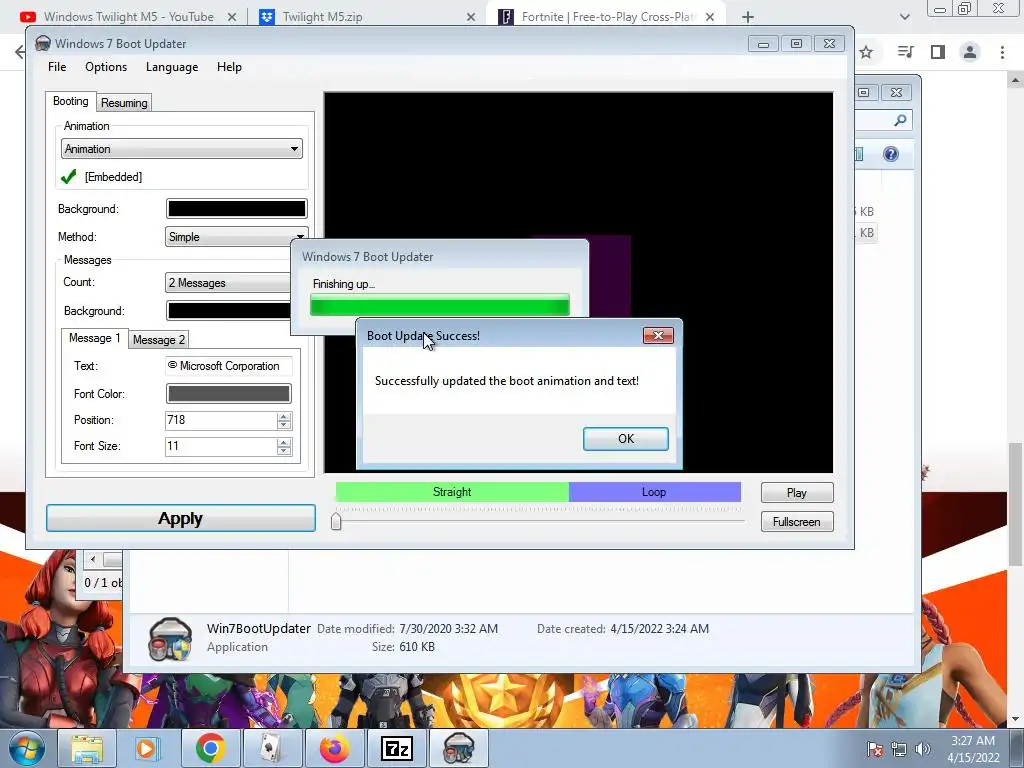
Task: Click the blue Loop segment
Action: (654, 492)
